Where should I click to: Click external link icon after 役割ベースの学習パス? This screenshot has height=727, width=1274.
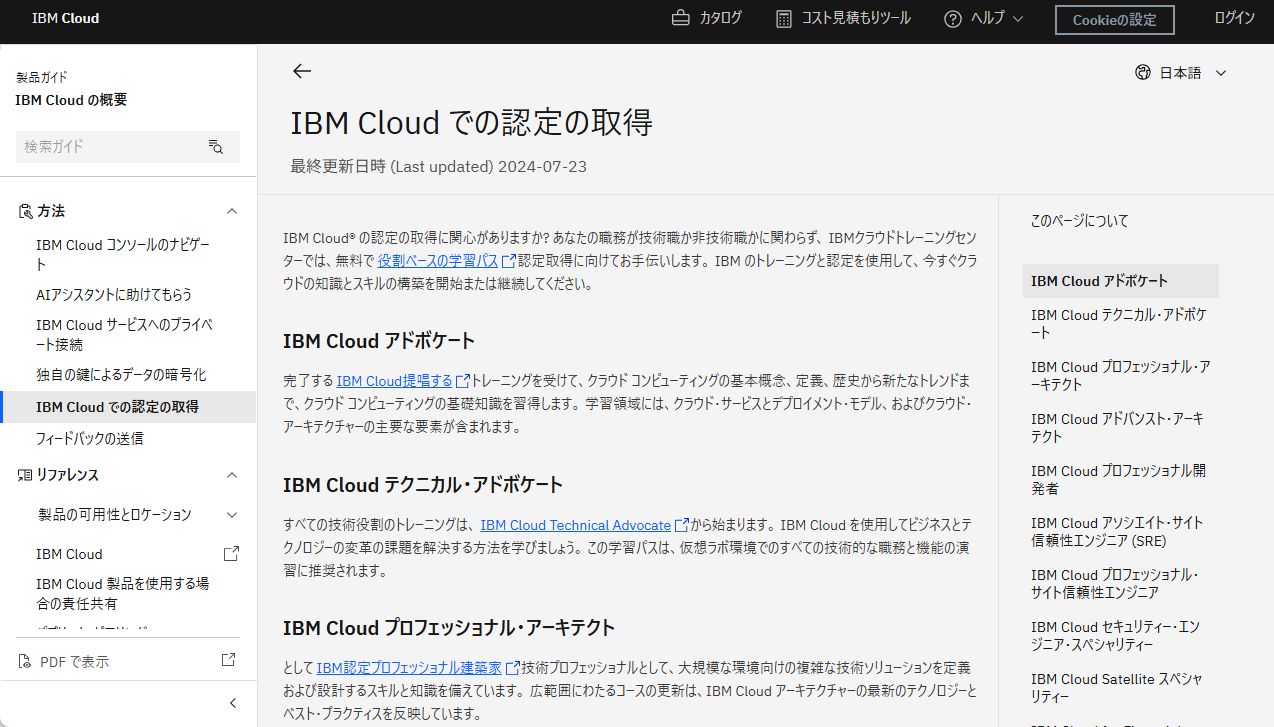[508, 261]
